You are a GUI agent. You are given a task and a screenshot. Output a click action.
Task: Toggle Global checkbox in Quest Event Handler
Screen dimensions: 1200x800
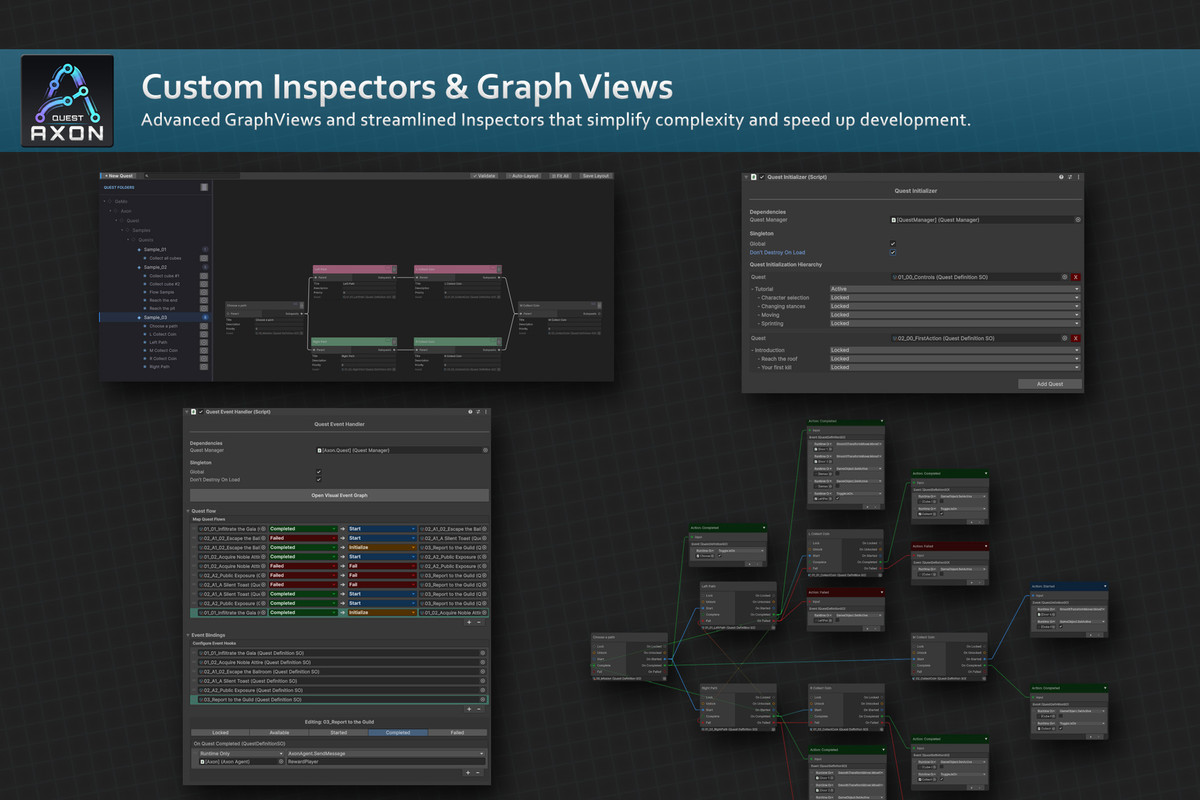(319, 472)
